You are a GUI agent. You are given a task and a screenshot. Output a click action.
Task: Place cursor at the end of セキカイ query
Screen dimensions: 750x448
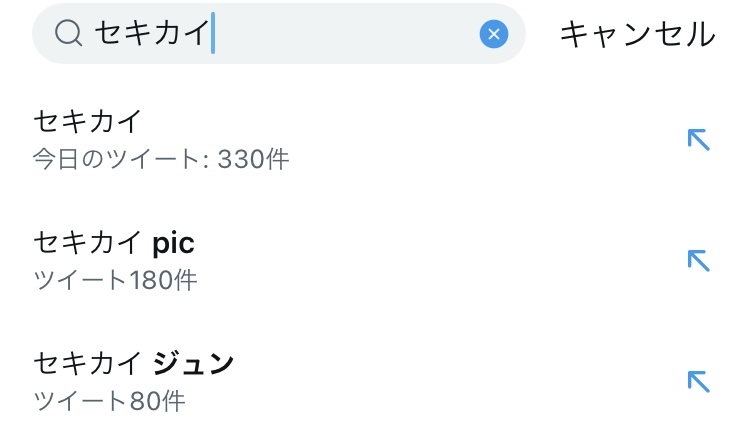coord(213,35)
